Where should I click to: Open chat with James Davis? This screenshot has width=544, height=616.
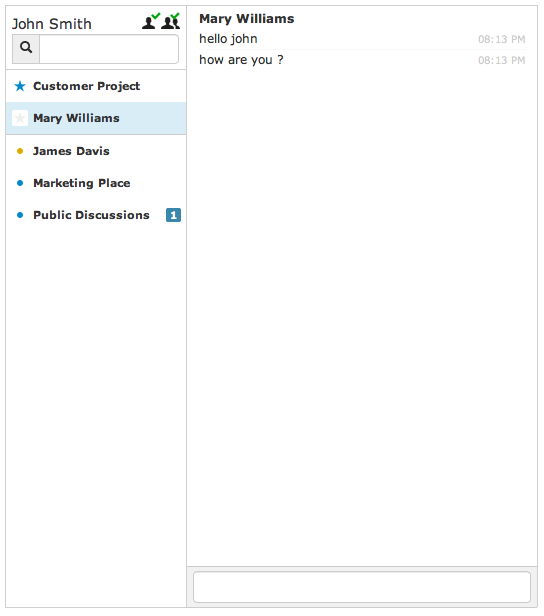tap(96, 151)
